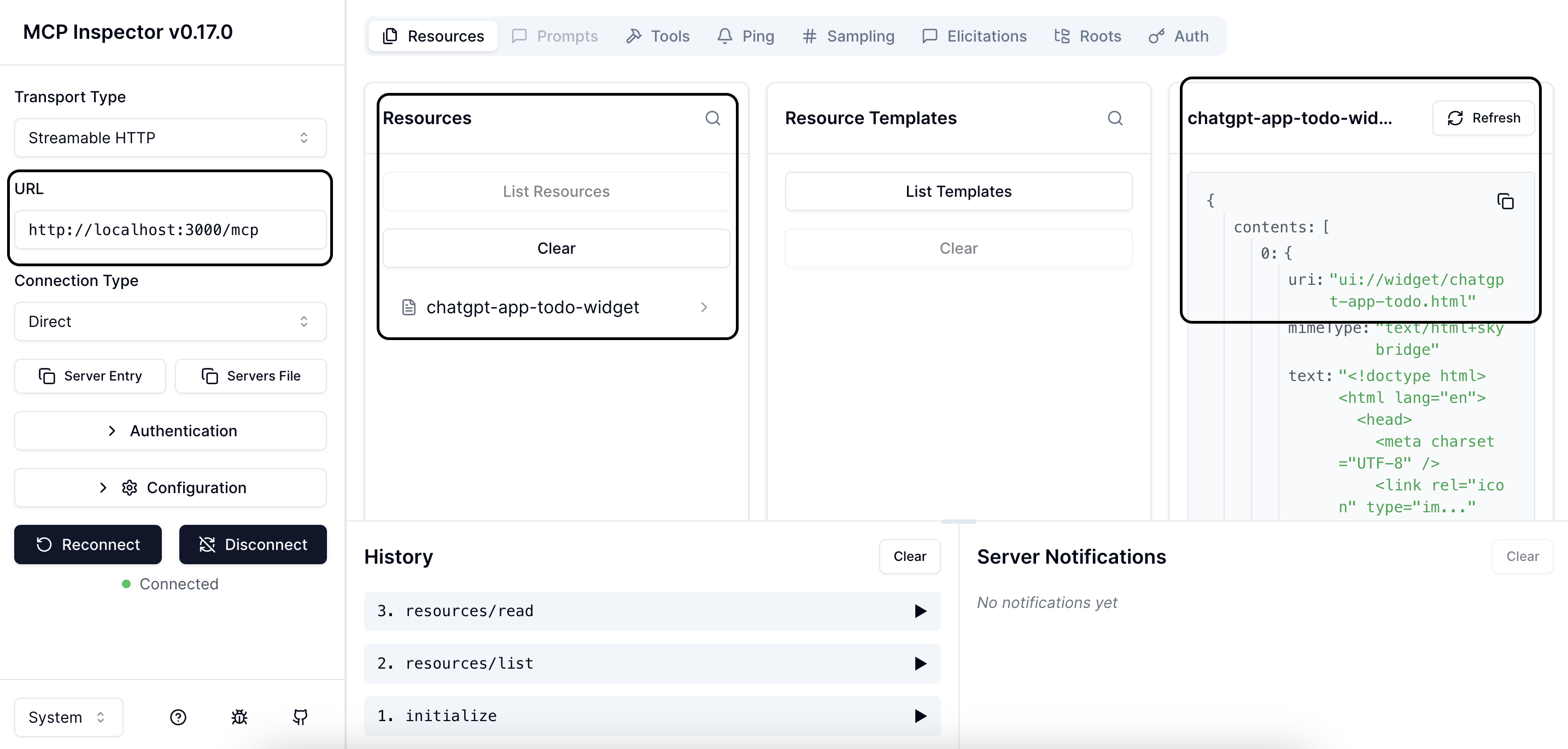Click the List Templates button

tap(958, 192)
